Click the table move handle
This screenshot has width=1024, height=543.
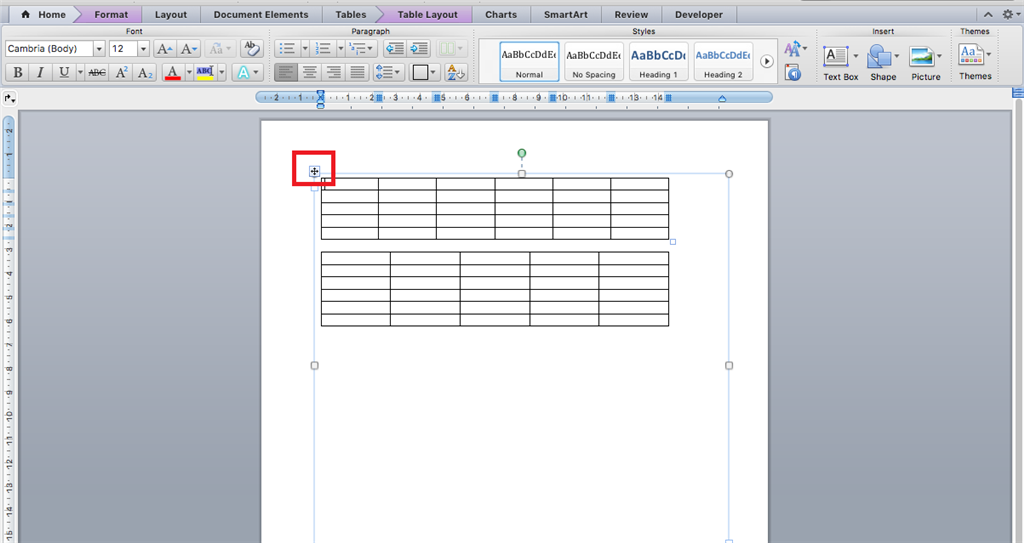tap(314, 171)
